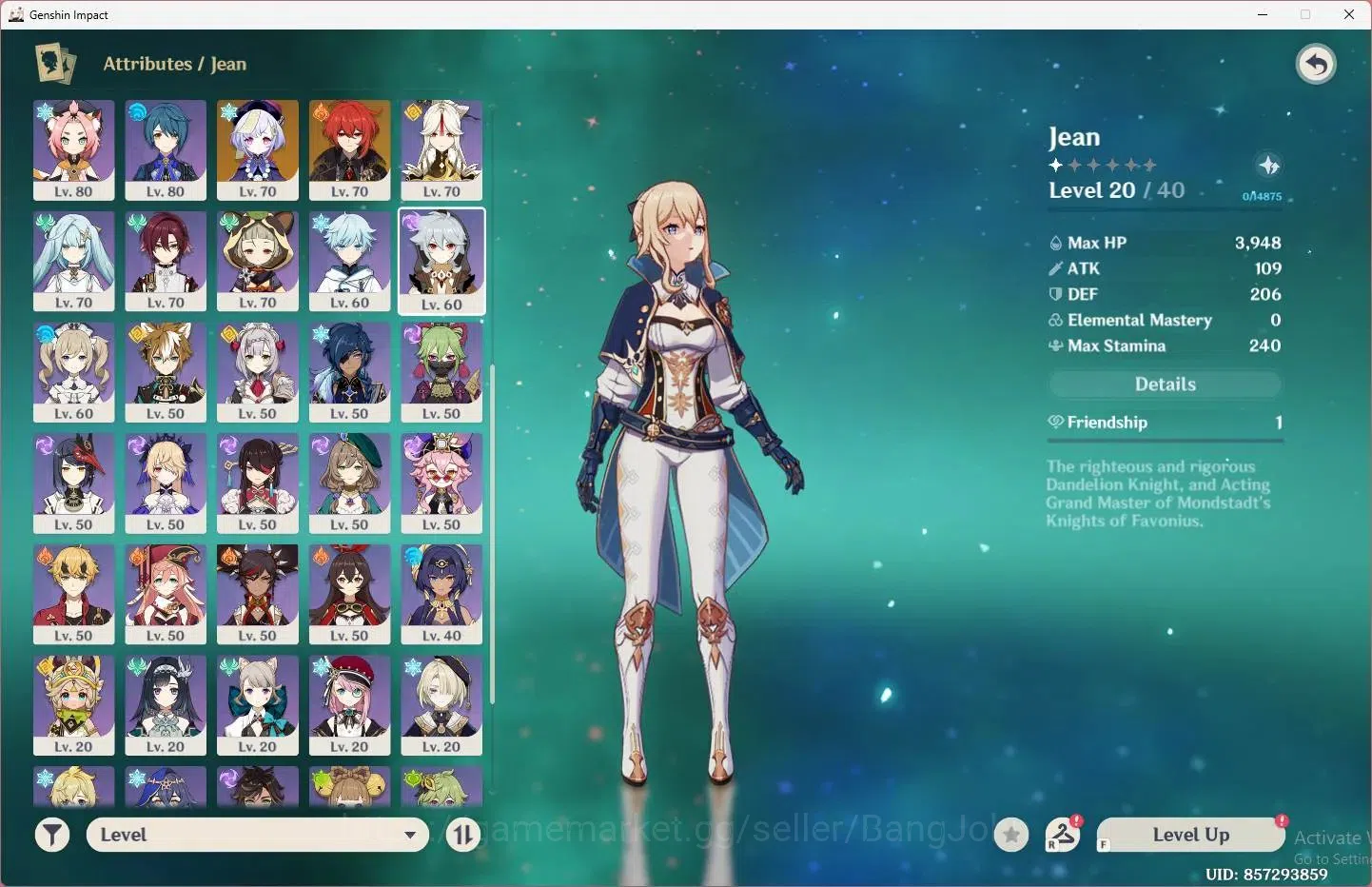Screen dimensions: 1372x887
Task: Select Xingqiu's Lv. 80 portrait
Action: [166, 150]
